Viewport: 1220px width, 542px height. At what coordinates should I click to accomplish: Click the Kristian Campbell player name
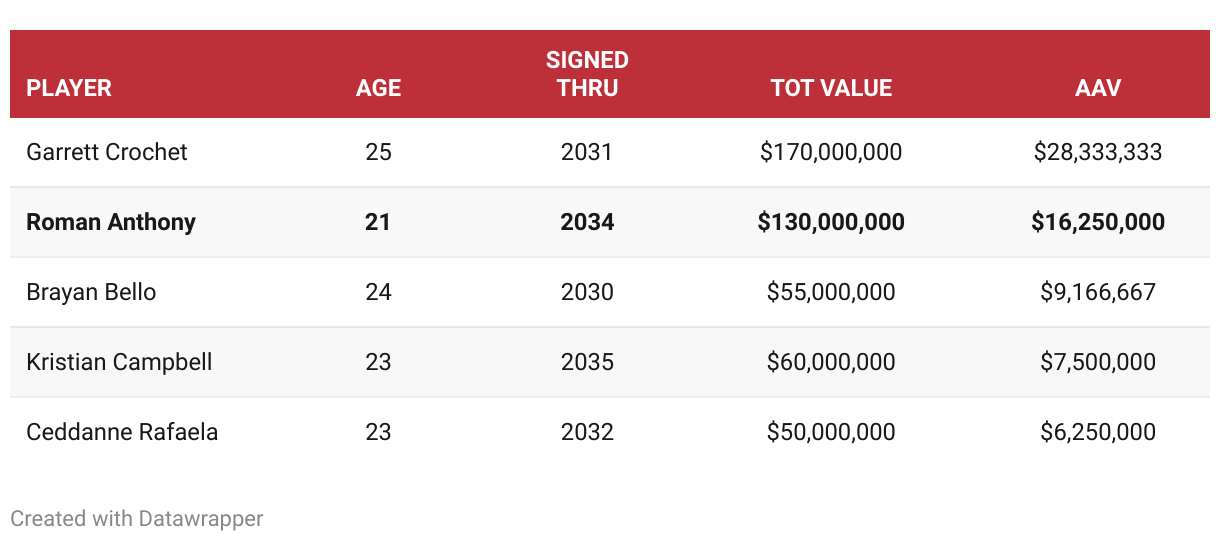(119, 362)
